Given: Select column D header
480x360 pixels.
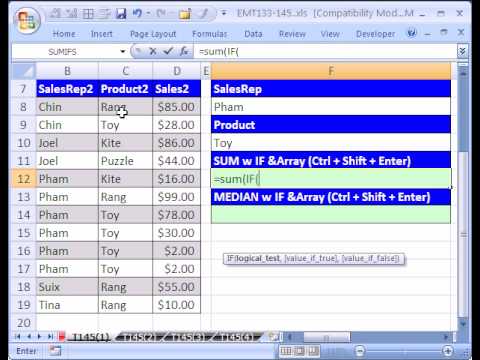Looking at the screenshot, I should (177, 71).
